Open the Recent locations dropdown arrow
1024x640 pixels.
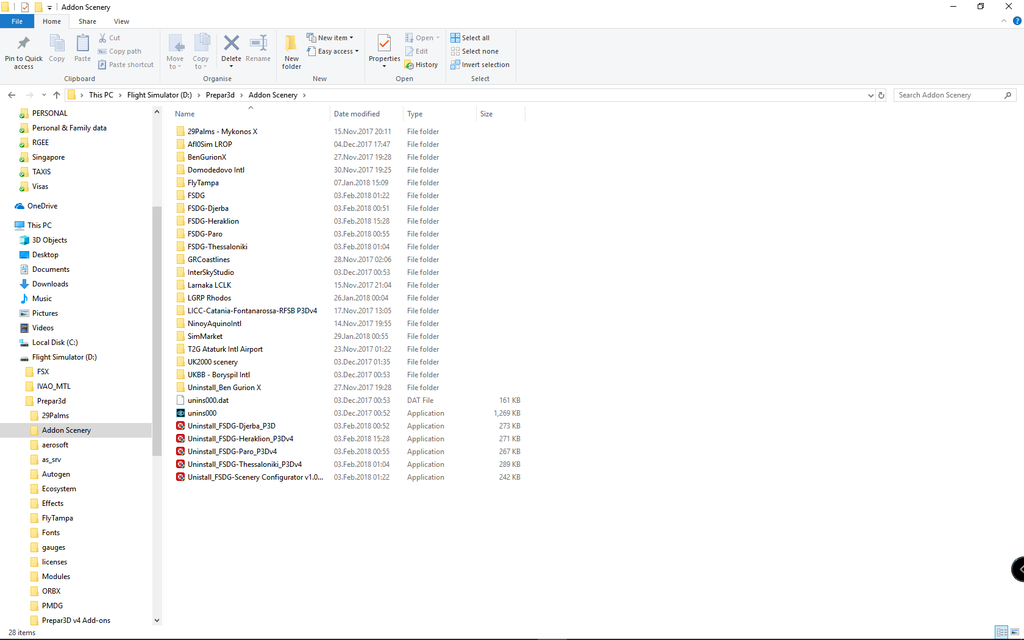44,95
